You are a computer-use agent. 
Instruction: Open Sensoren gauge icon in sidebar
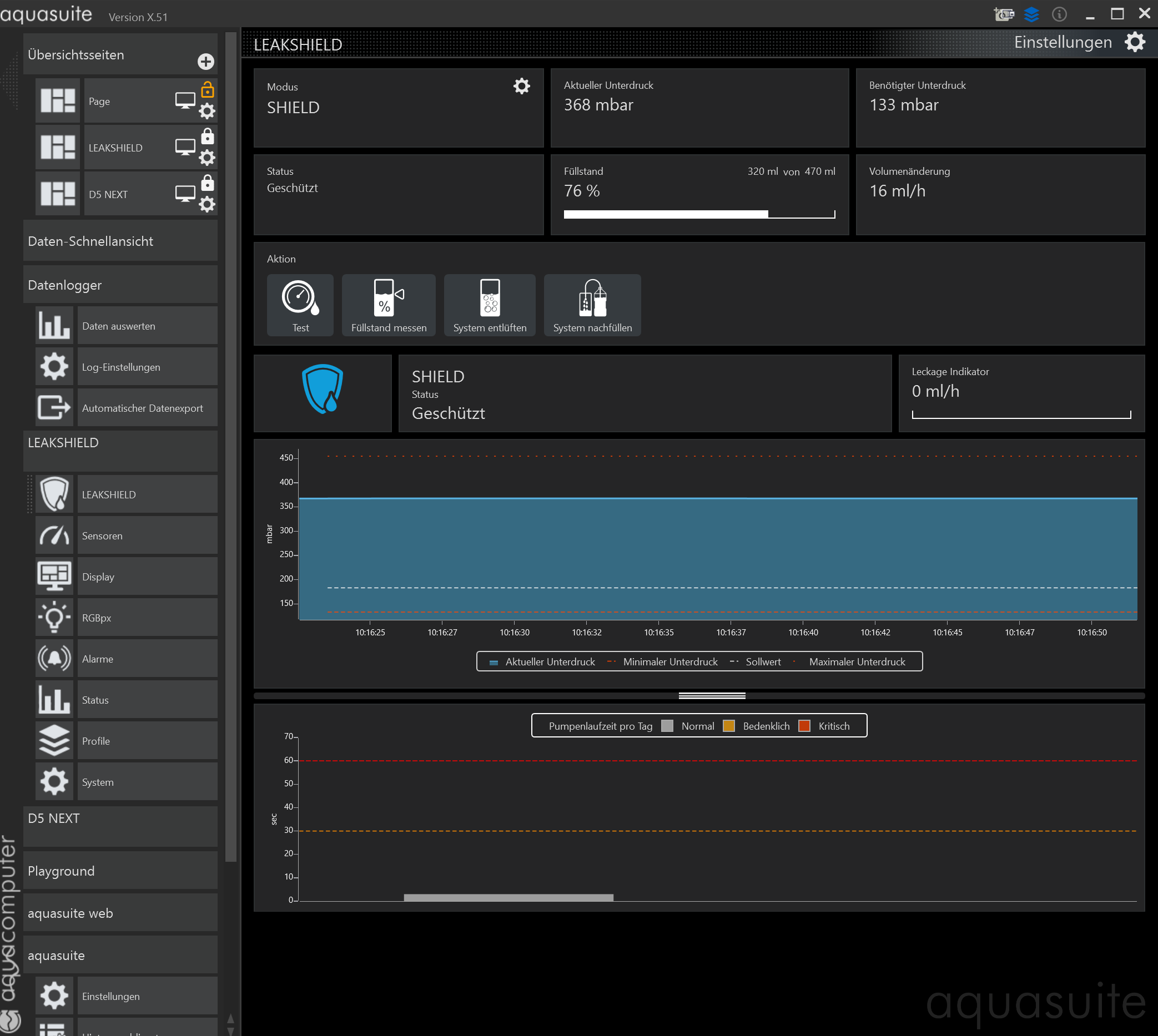[x=54, y=535]
